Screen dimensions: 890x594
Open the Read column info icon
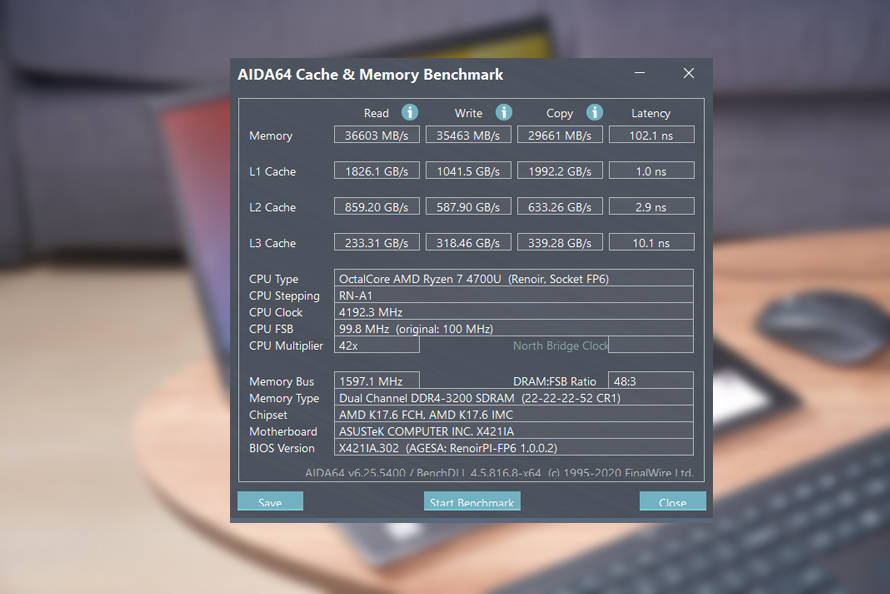pyautogui.click(x=410, y=112)
